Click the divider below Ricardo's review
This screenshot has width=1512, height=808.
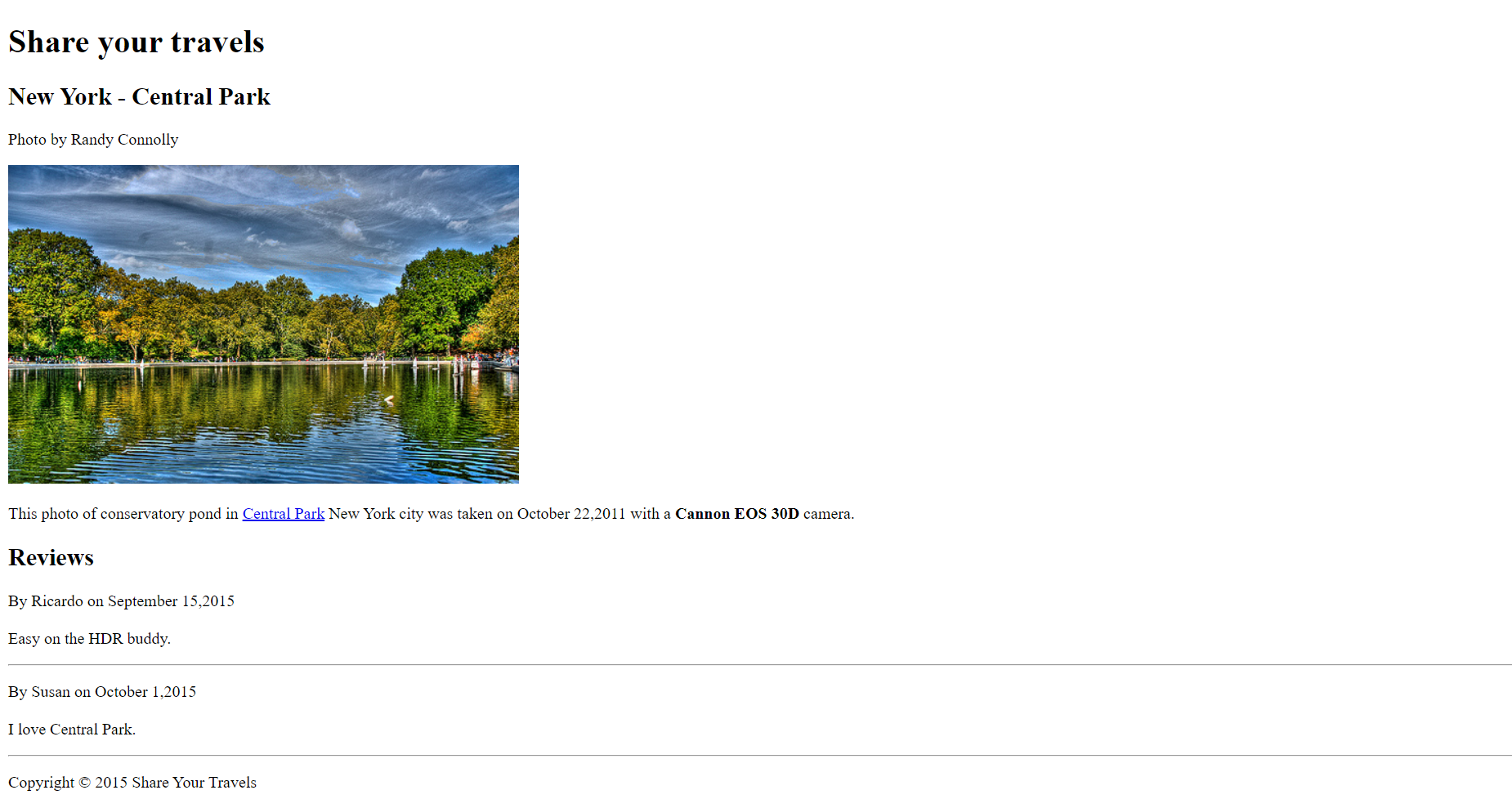coord(760,665)
